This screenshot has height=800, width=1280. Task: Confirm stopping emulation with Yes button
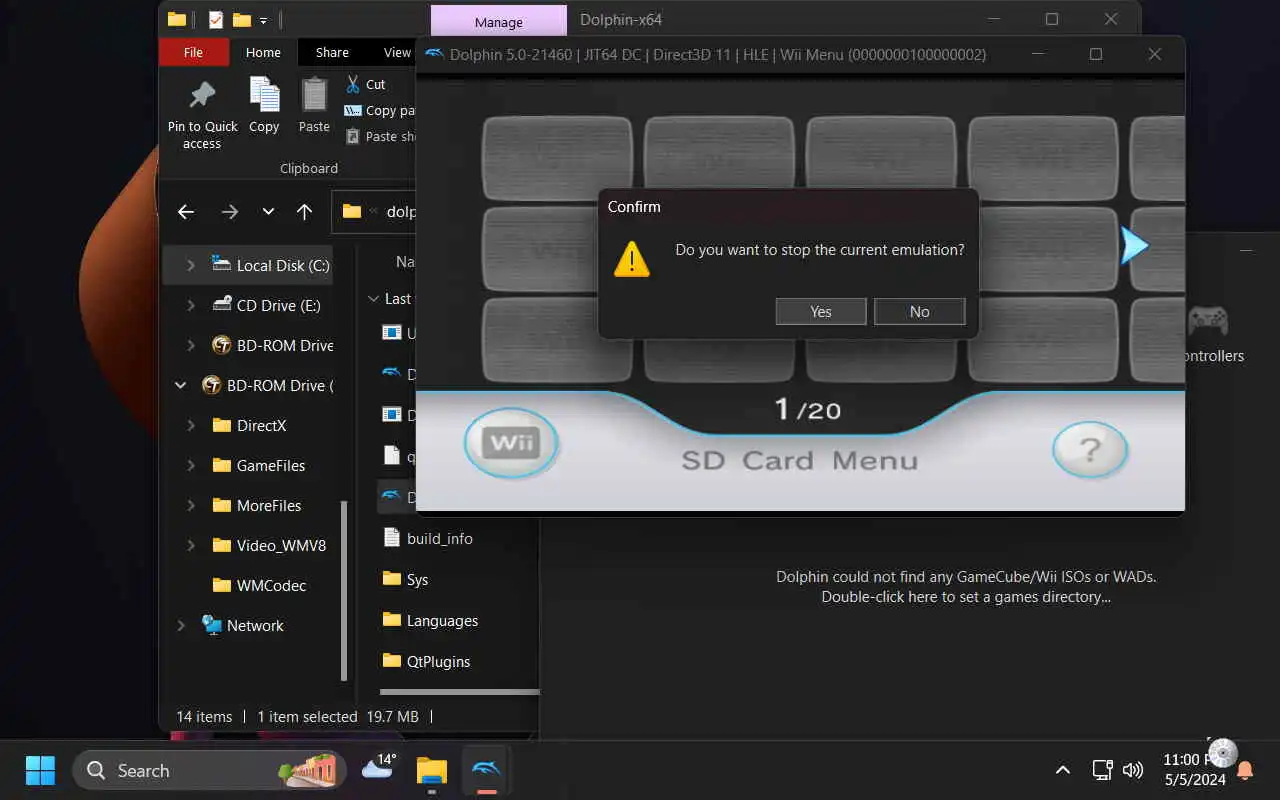click(x=821, y=312)
